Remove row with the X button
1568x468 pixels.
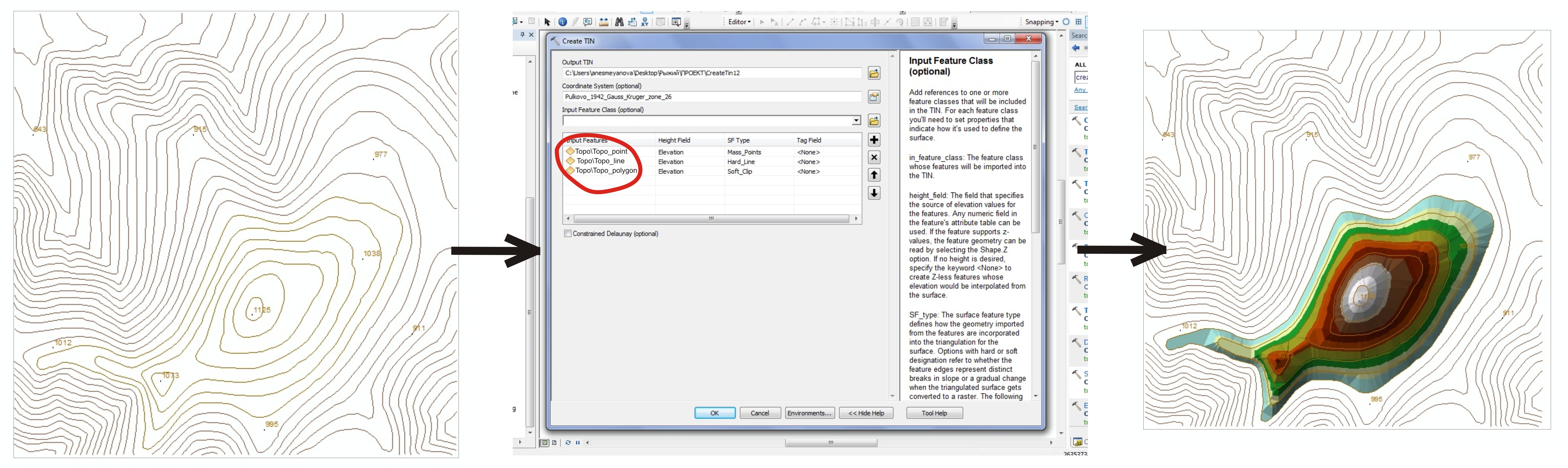coord(873,158)
